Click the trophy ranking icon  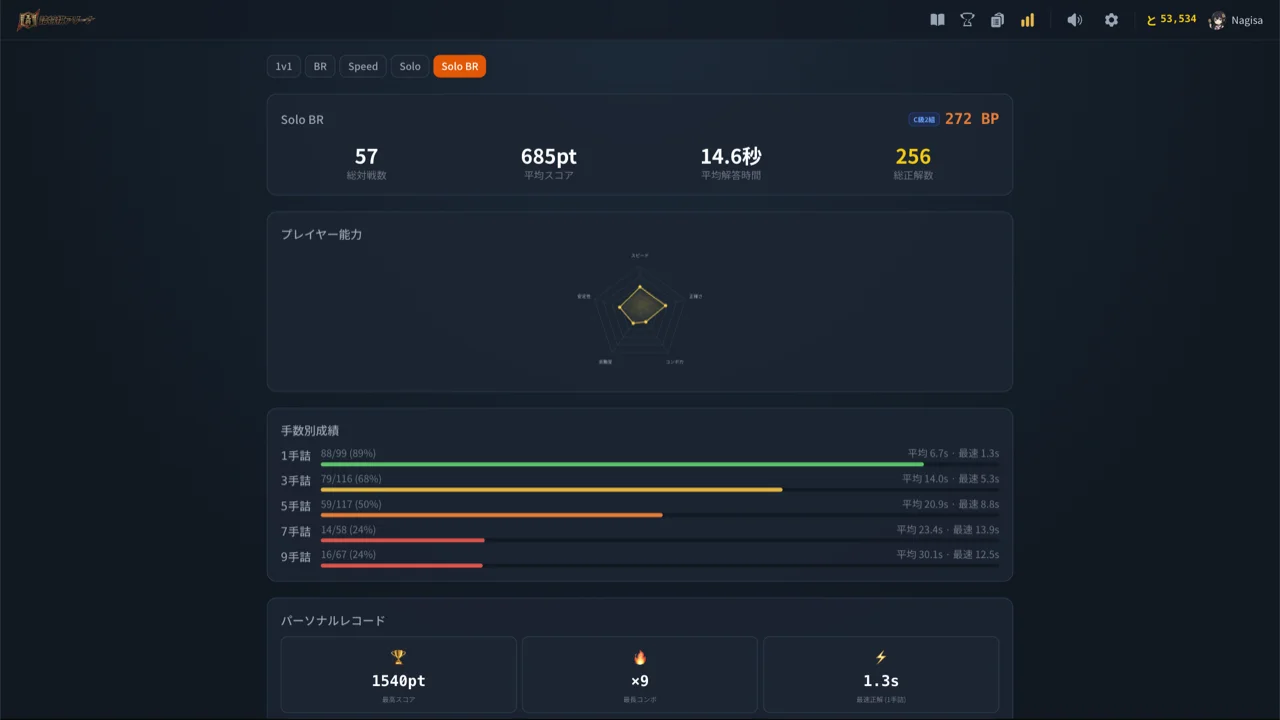967,20
